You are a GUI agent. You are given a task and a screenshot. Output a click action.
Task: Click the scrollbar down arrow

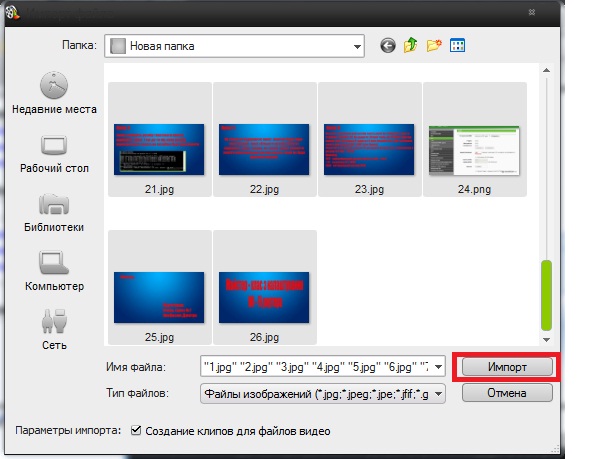point(546,340)
